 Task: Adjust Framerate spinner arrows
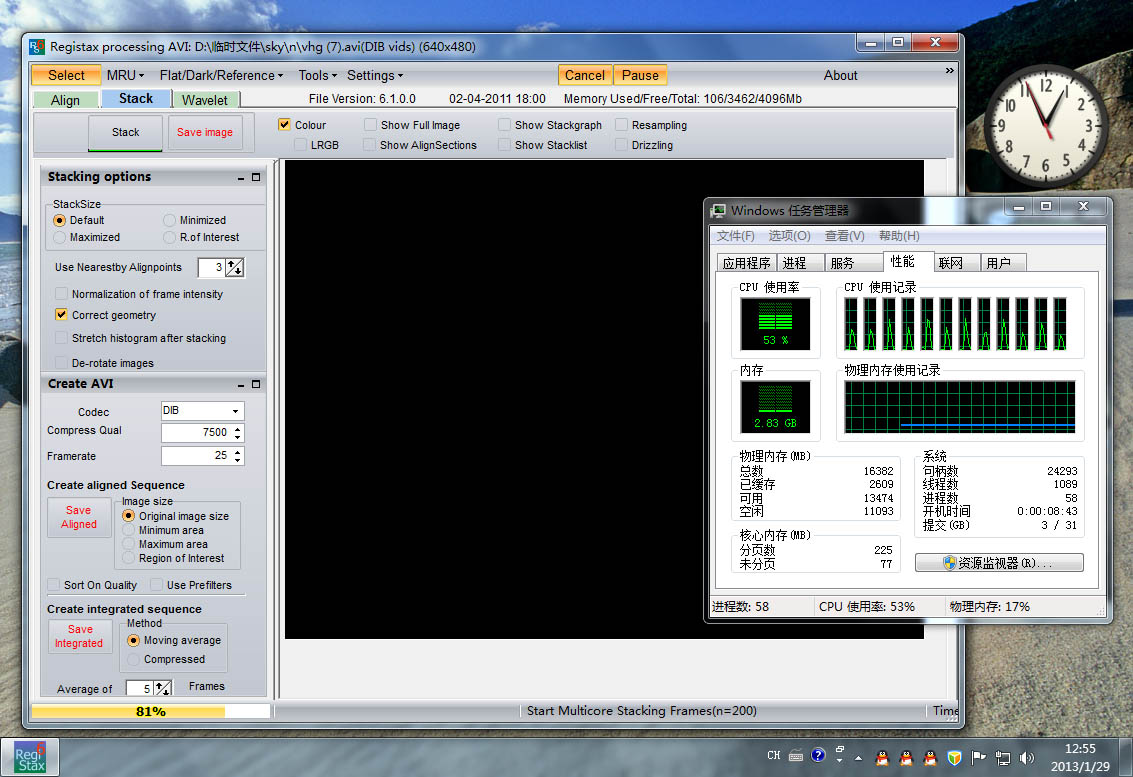point(238,456)
